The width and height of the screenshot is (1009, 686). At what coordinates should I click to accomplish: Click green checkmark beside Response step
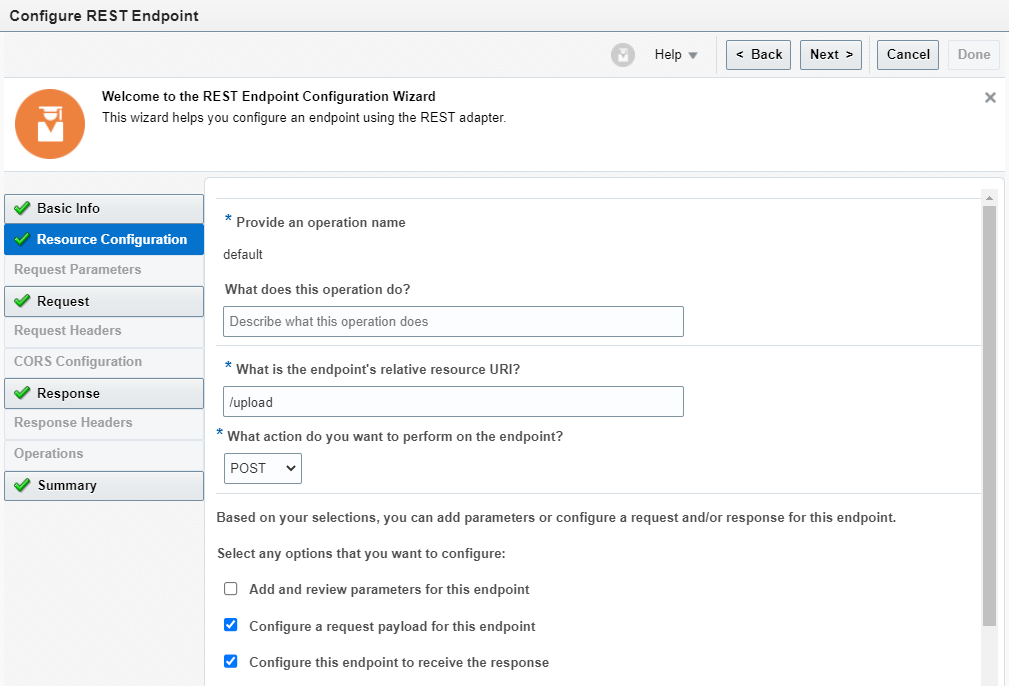click(22, 393)
